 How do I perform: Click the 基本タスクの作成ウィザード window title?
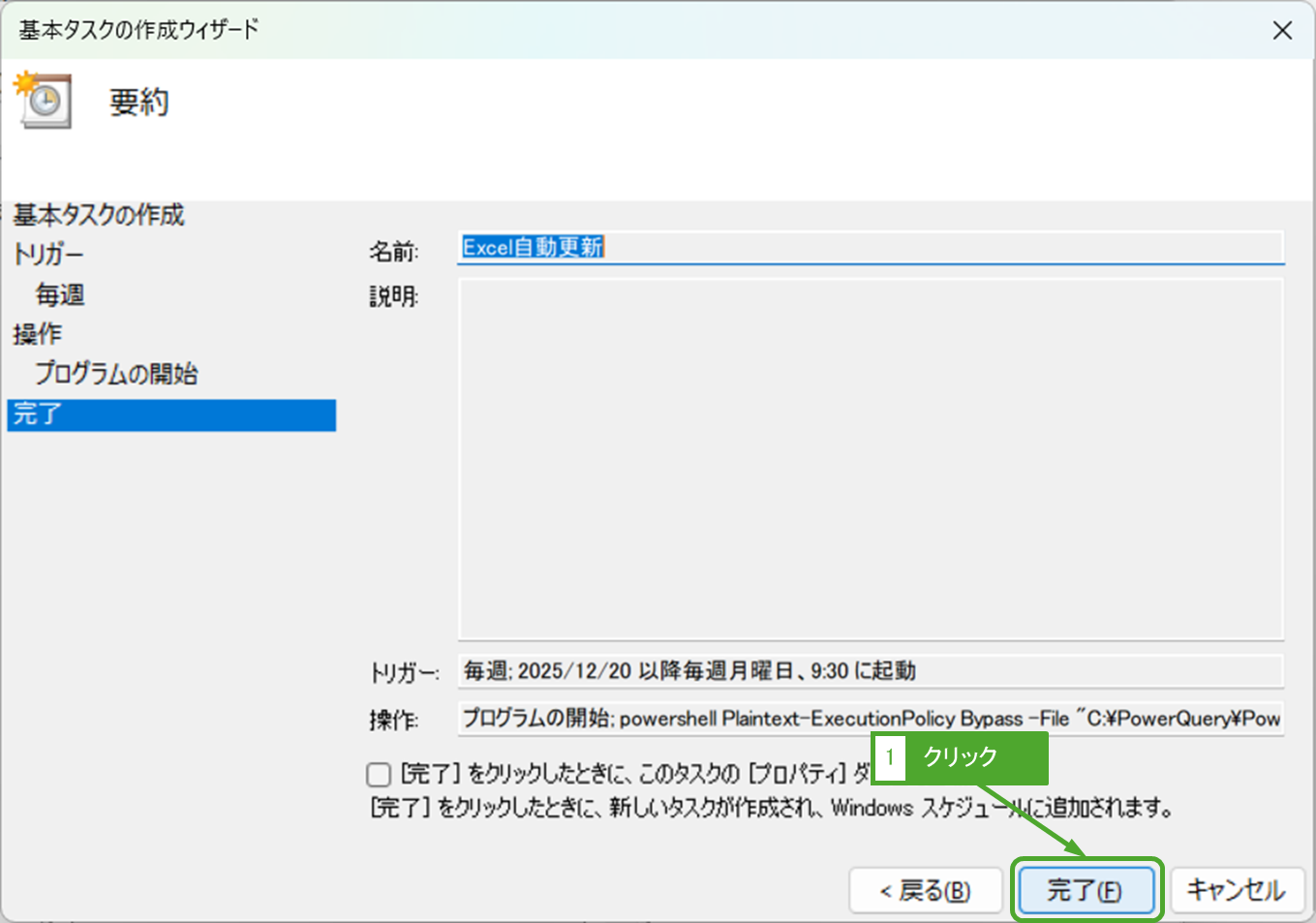point(138,30)
